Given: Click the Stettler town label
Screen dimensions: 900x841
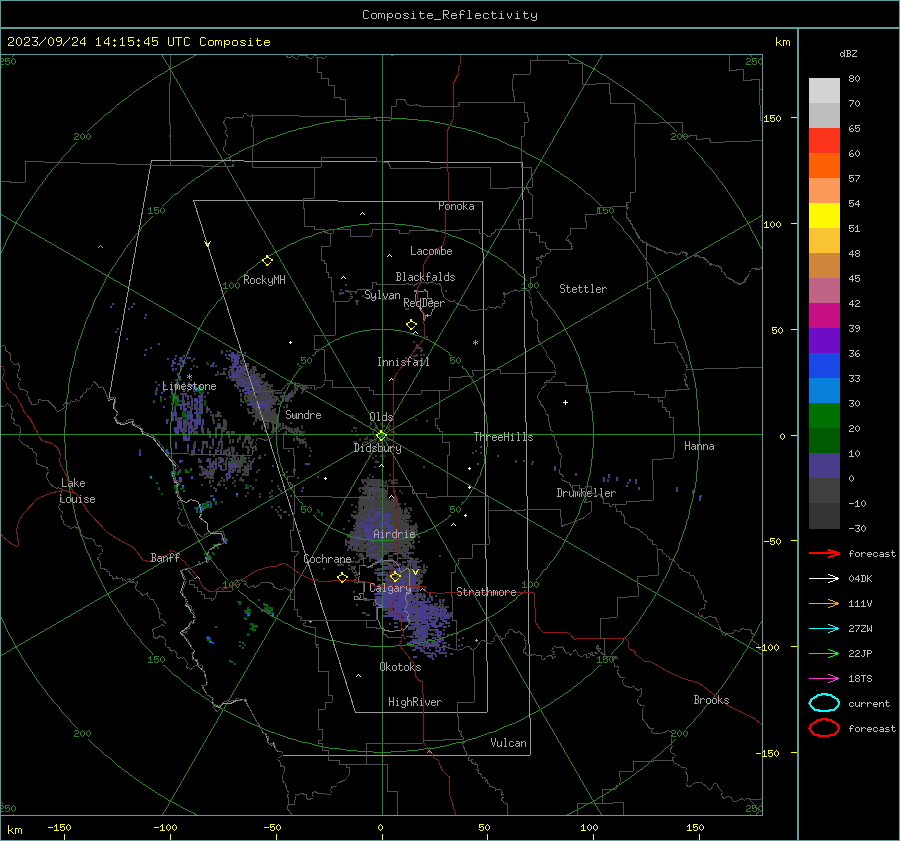Looking at the screenshot, I should click(x=583, y=289).
